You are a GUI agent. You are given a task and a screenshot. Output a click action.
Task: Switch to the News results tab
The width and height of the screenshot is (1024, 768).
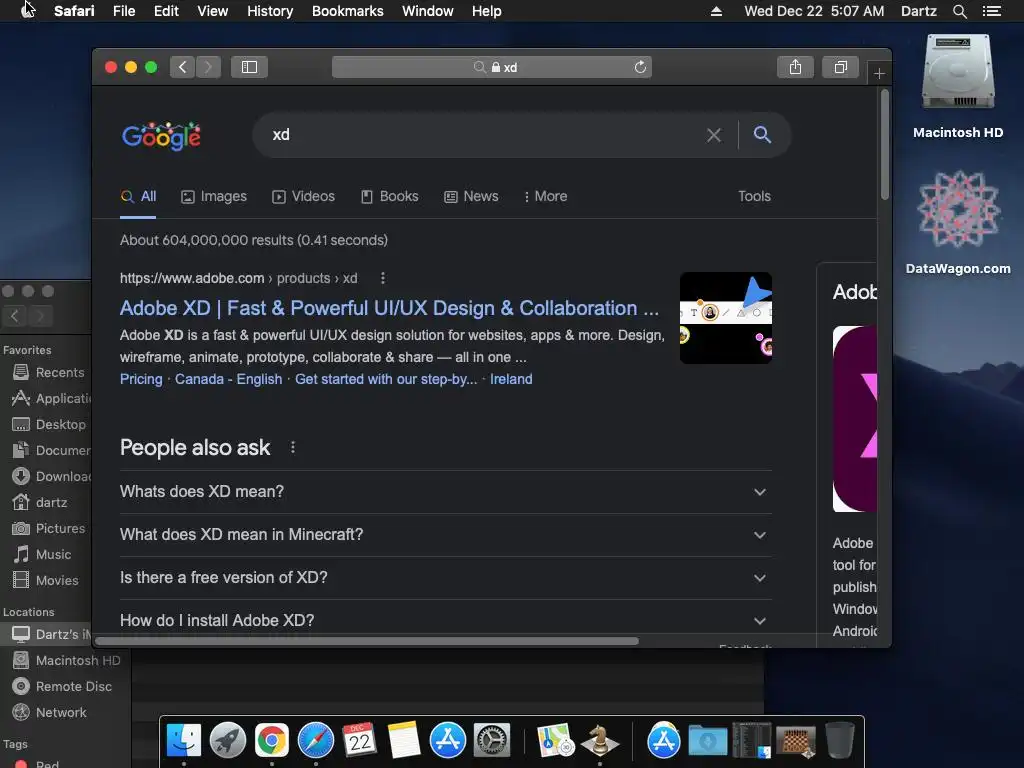(x=471, y=197)
